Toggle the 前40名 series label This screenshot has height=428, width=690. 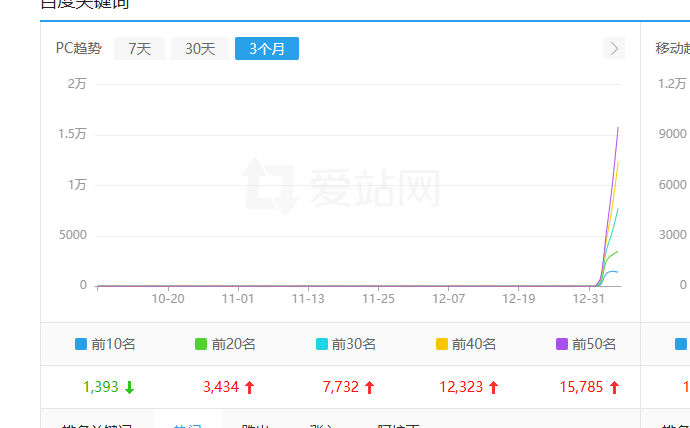point(473,344)
